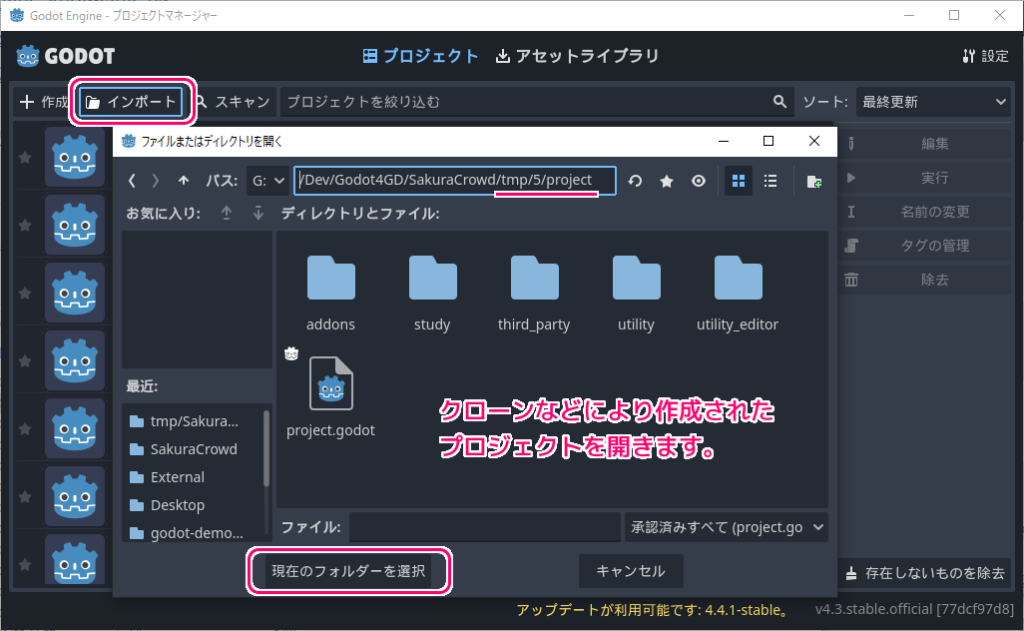Viewport: 1024px width, 631px height.
Task: Open the 承認済みすべて file type dropdown
Action: (726, 526)
